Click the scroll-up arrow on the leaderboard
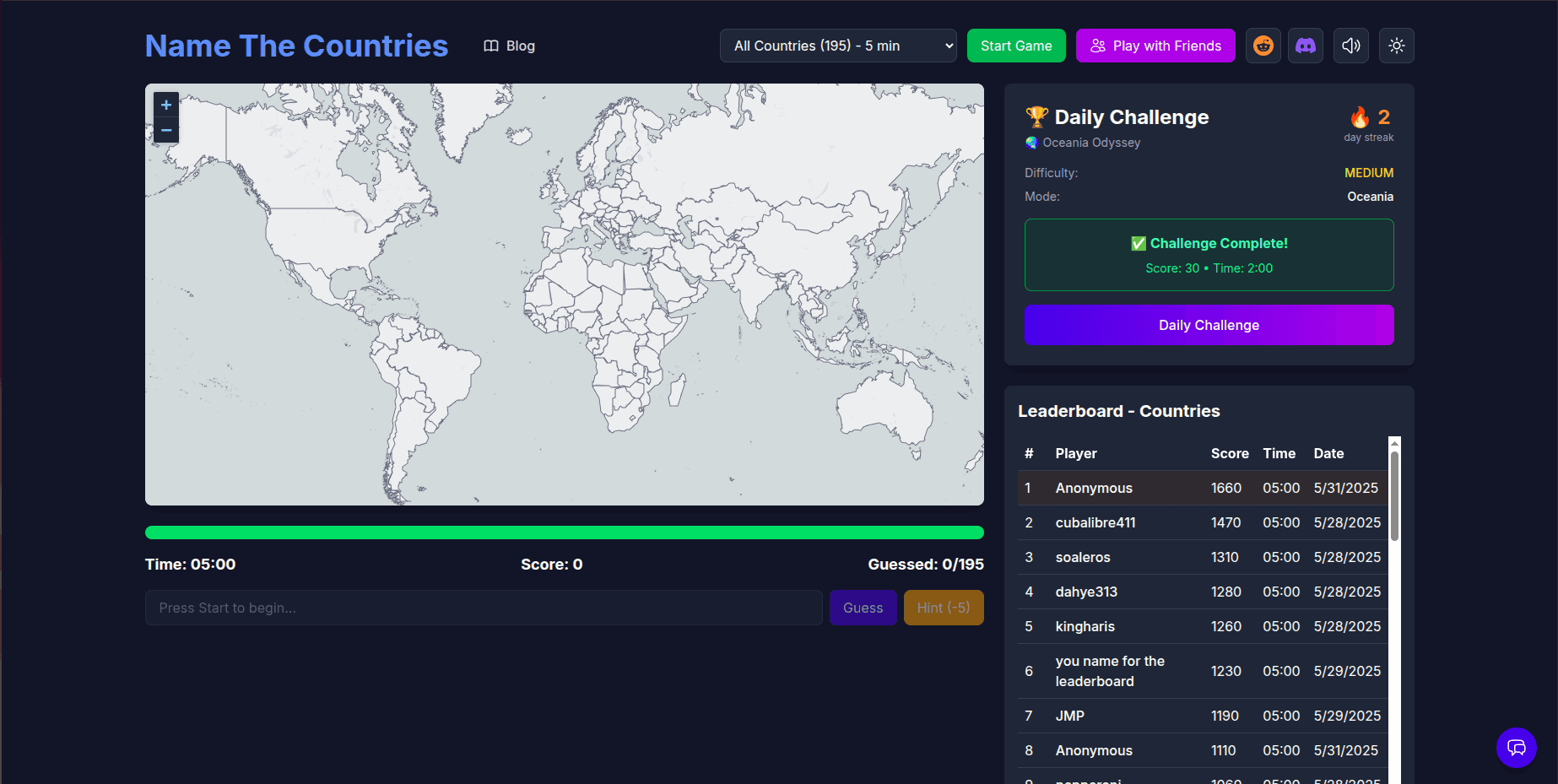 [x=1394, y=442]
